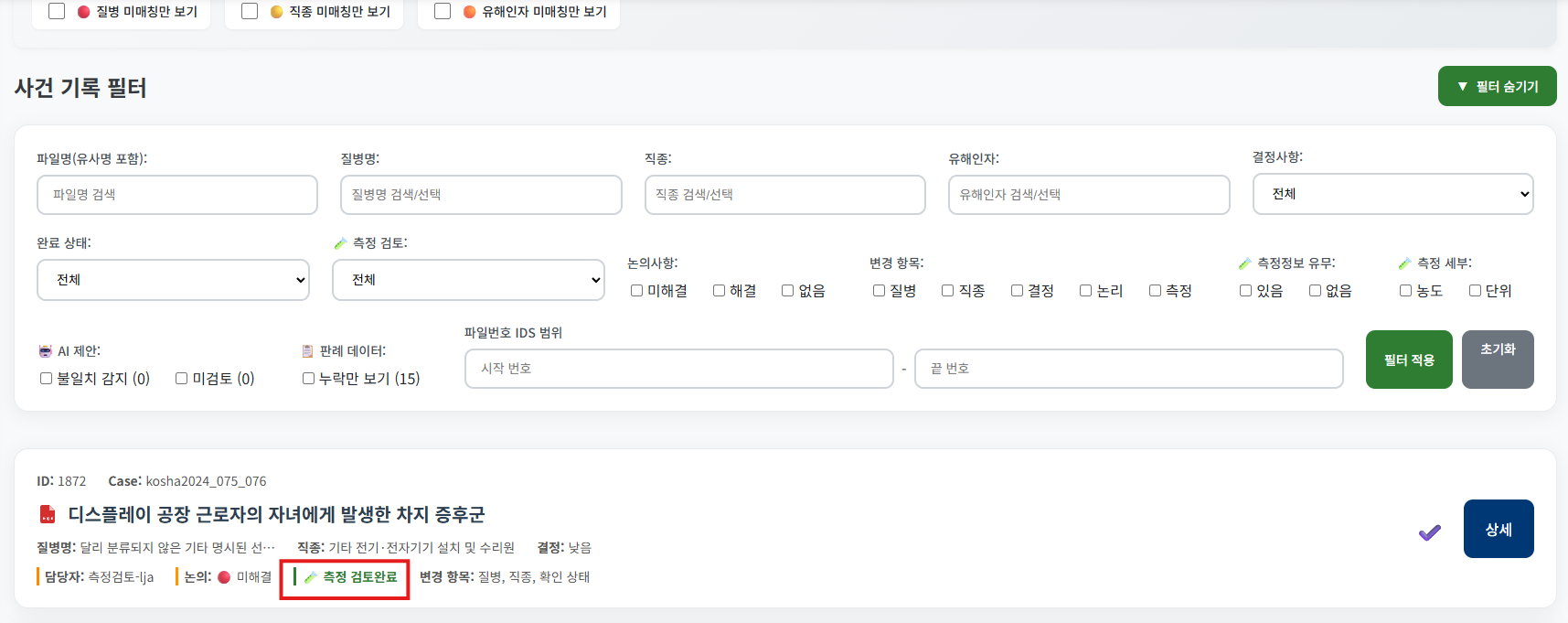This screenshot has width=1568, height=623.
Task: Click the pencil icon beside 측정정보 유무
Action: (x=1244, y=263)
